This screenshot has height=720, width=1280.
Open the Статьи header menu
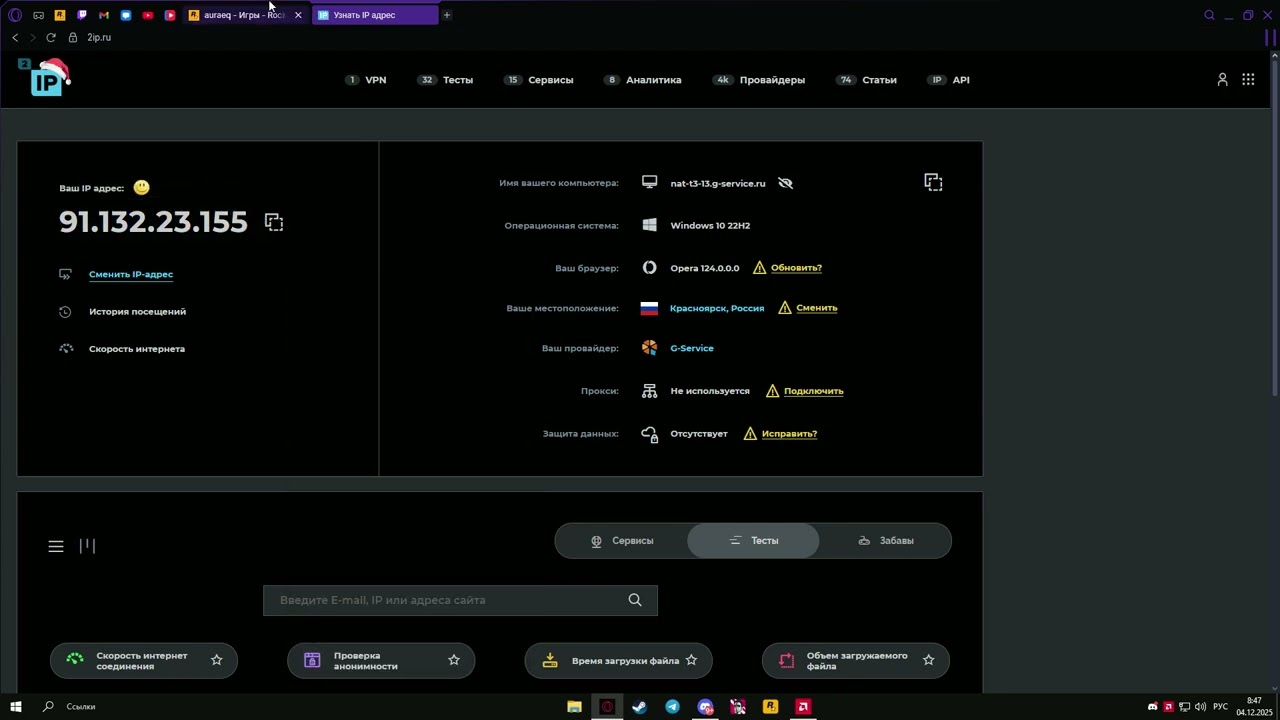pos(867,80)
